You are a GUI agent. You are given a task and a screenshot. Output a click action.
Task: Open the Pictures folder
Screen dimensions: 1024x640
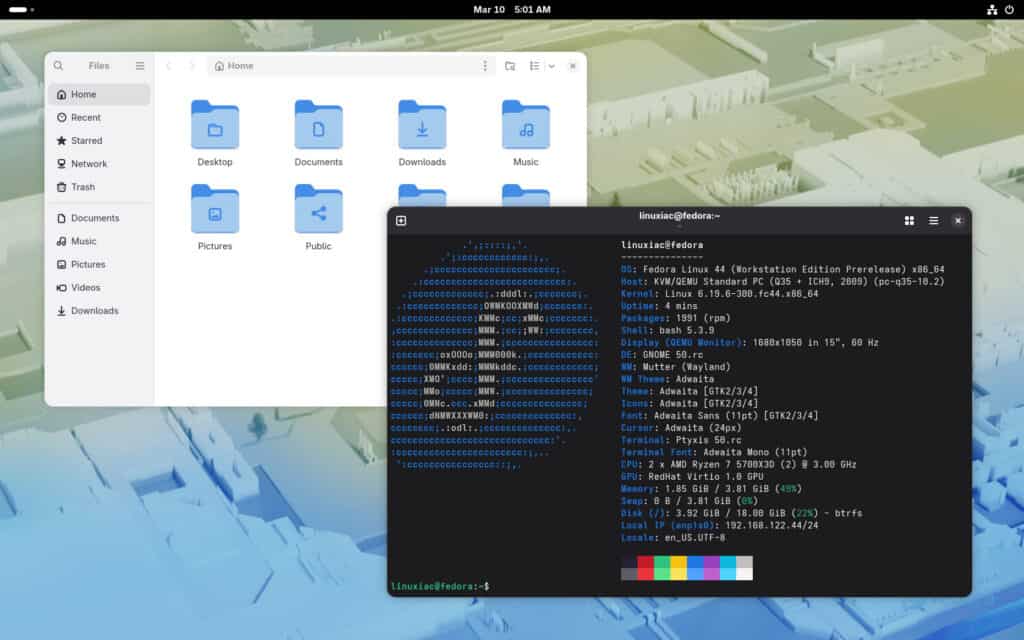coord(215,210)
